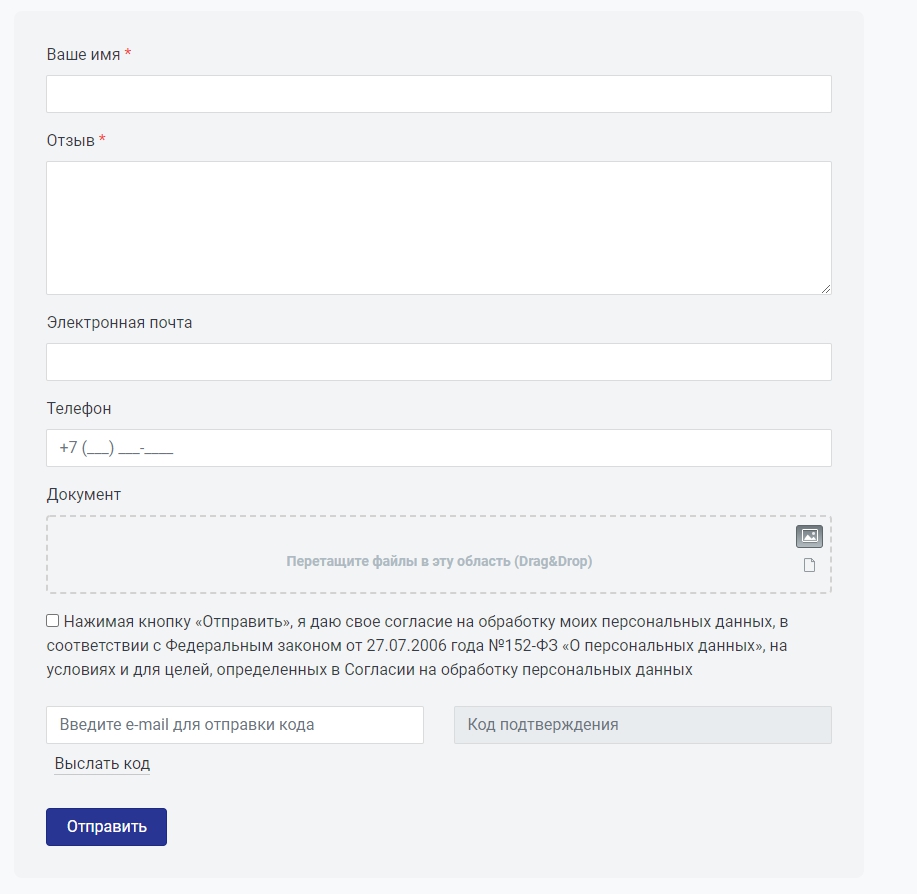Image resolution: width=917 pixels, height=894 pixels.
Task: Click the Drag&Drop file upload area text
Action: click(439, 561)
